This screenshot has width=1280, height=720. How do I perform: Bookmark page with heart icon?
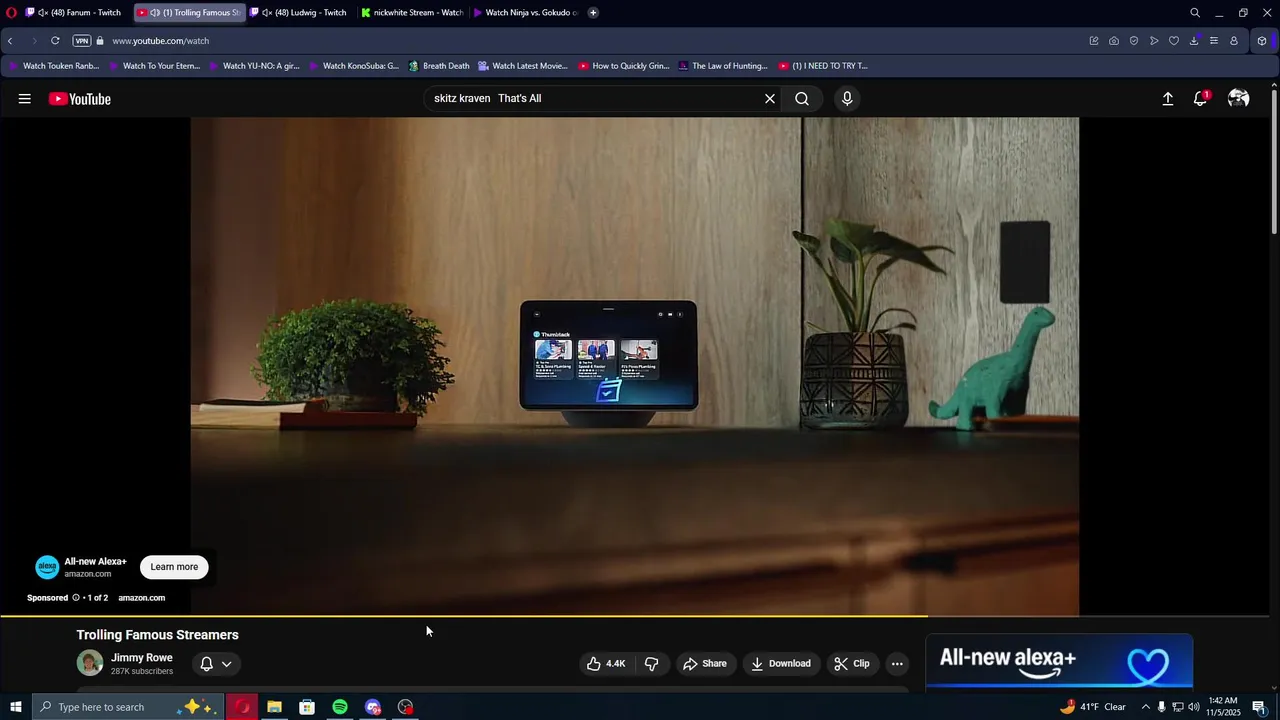1174,41
